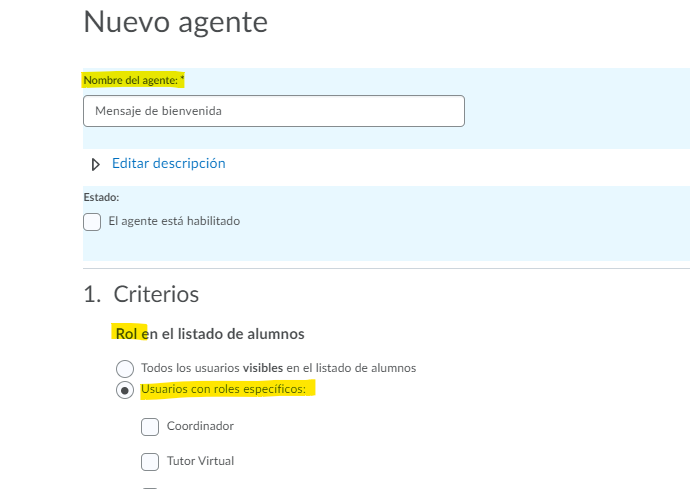Click the 'Todos los usuarios visibles' option text
Image resolution: width=690 pixels, height=489 pixels.
(278, 368)
